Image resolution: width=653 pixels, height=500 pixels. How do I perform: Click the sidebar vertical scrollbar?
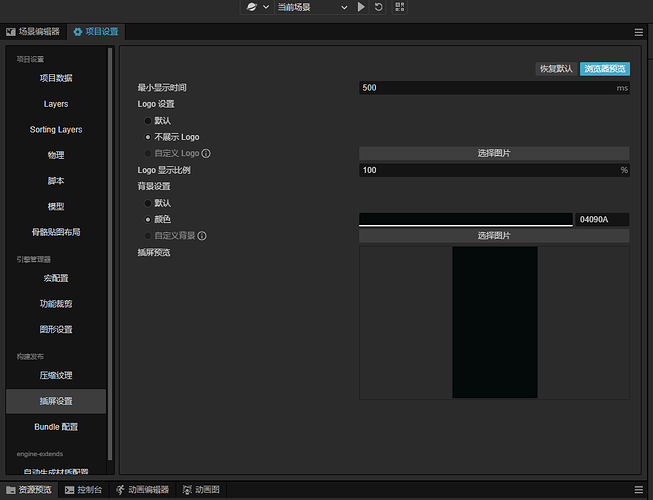pyautogui.click(x=110, y=254)
